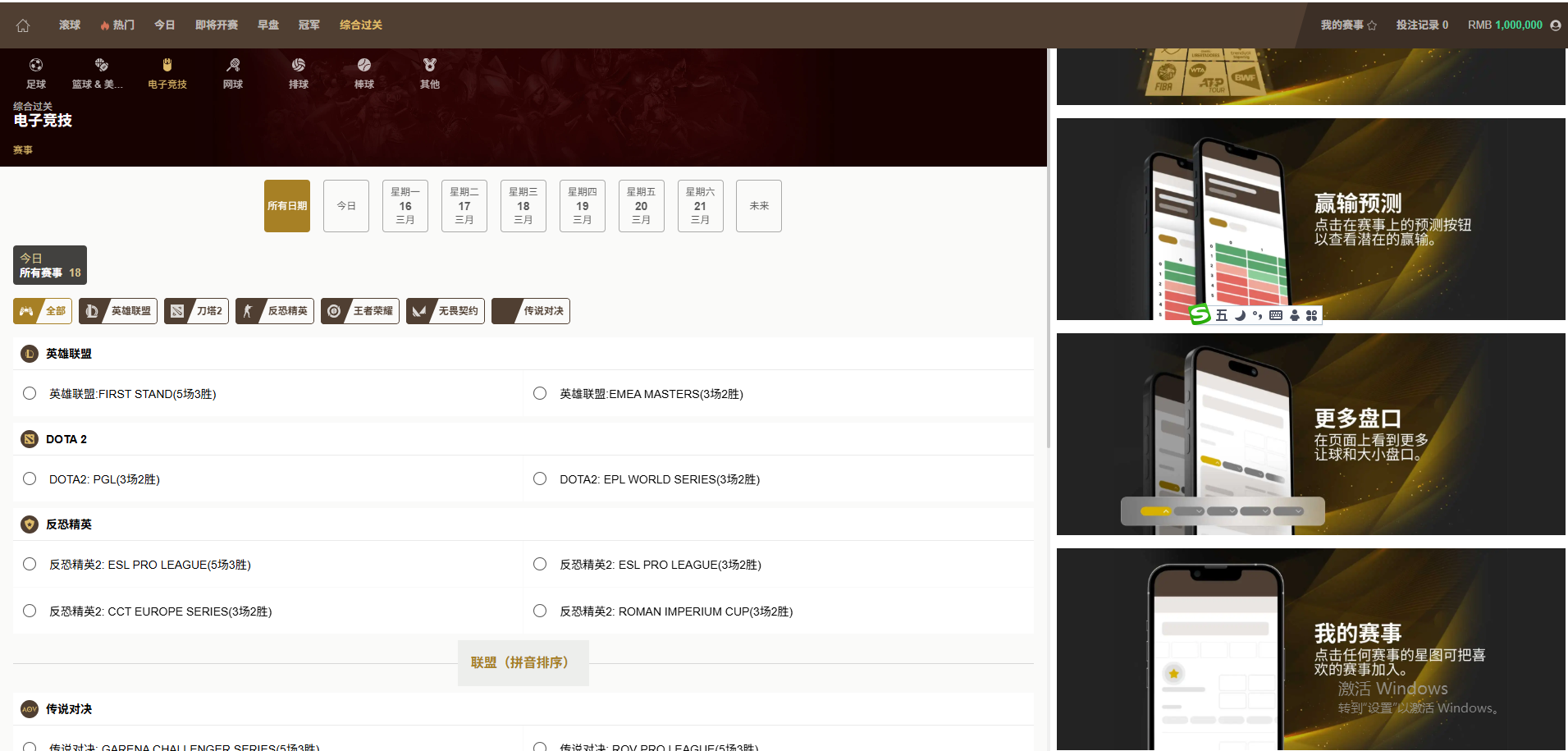Viewport: 1568px width, 751px height.
Task: Select 反恐精英2: ROMAN IMPERIUM CUP radio button
Action: coord(540,611)
